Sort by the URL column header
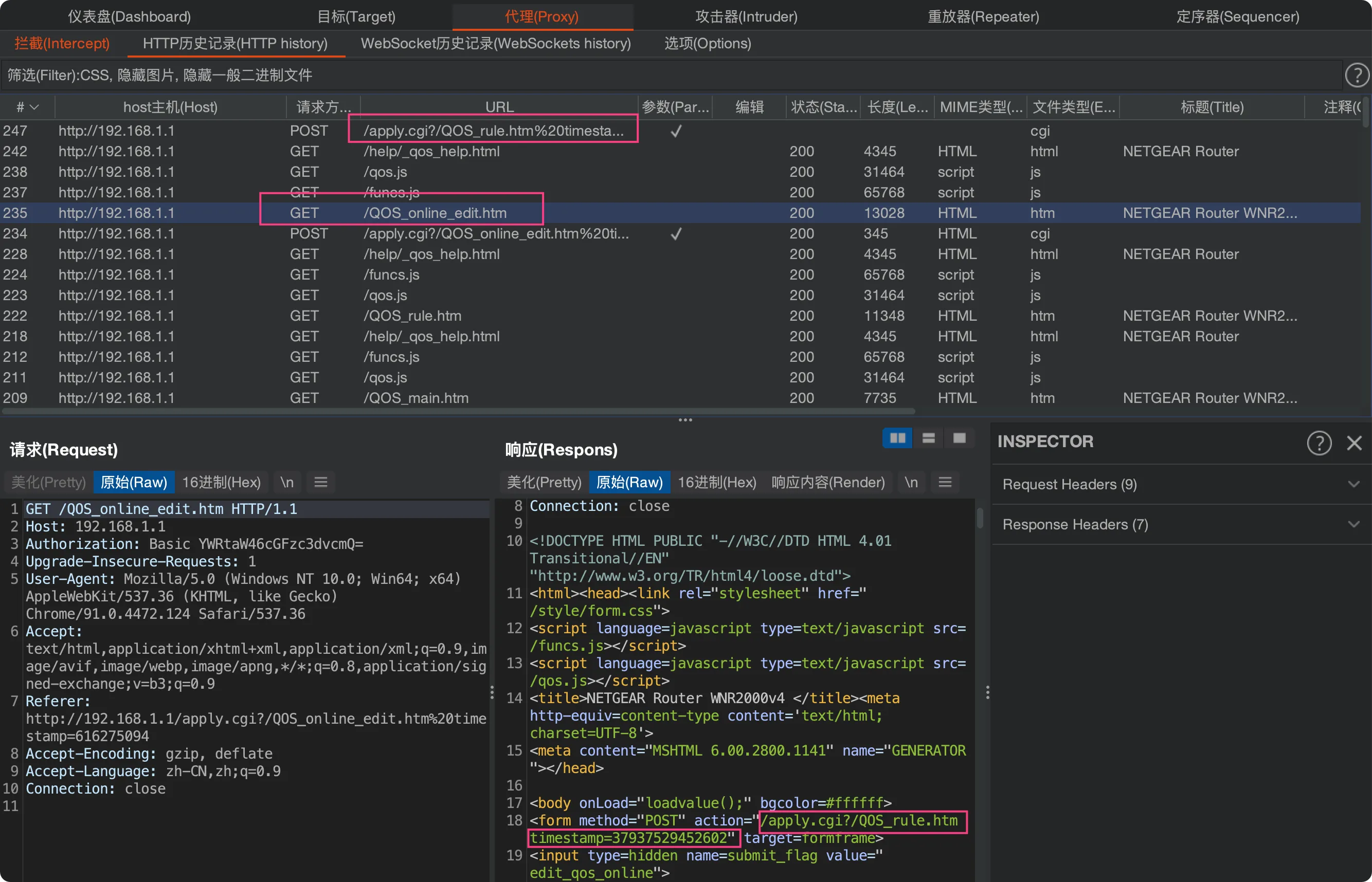This screenshot has height=882, width=1372. click(499, 107)
